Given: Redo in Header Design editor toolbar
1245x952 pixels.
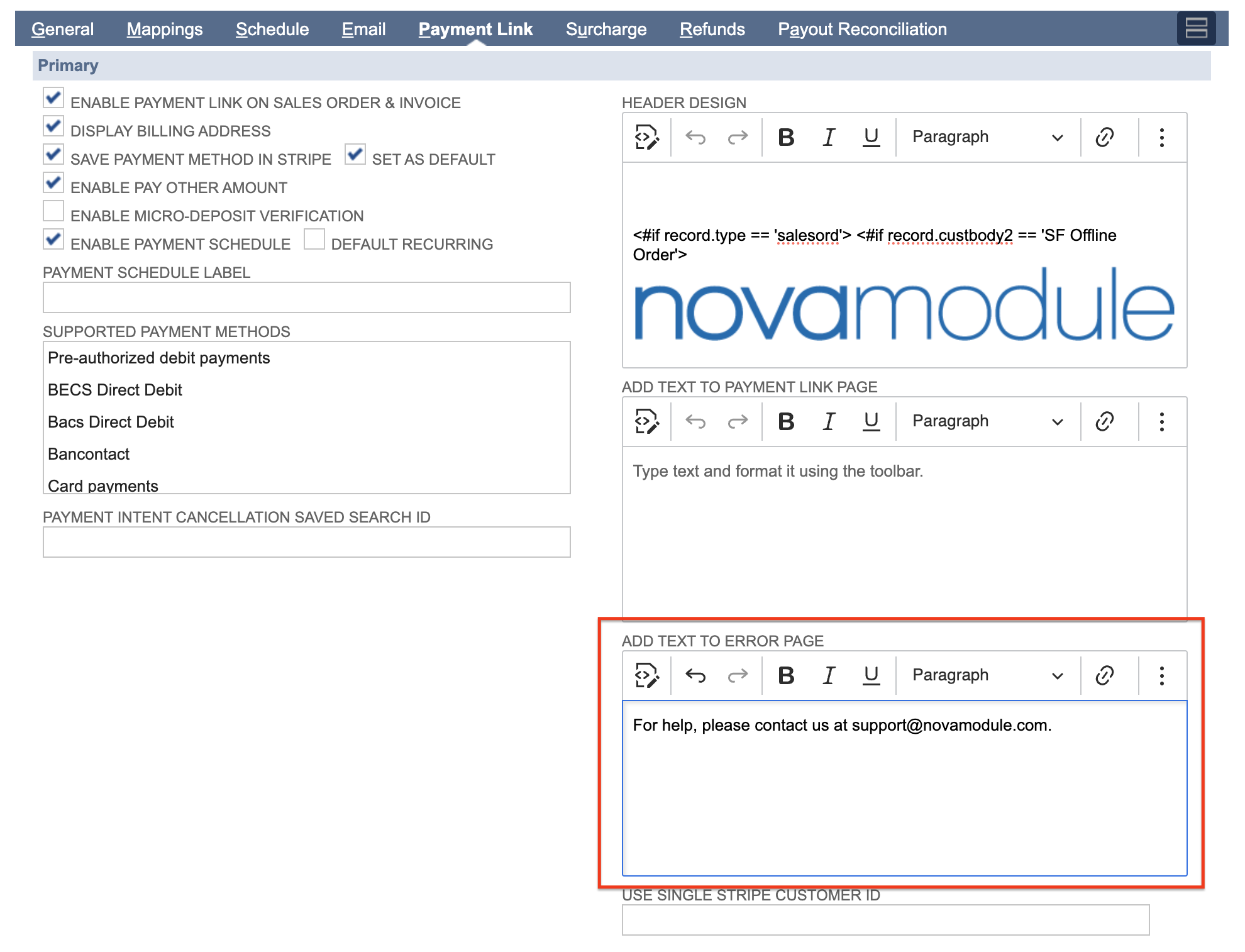Looking at the screenshot, I should pyautogui.click(x=738, y=137).
